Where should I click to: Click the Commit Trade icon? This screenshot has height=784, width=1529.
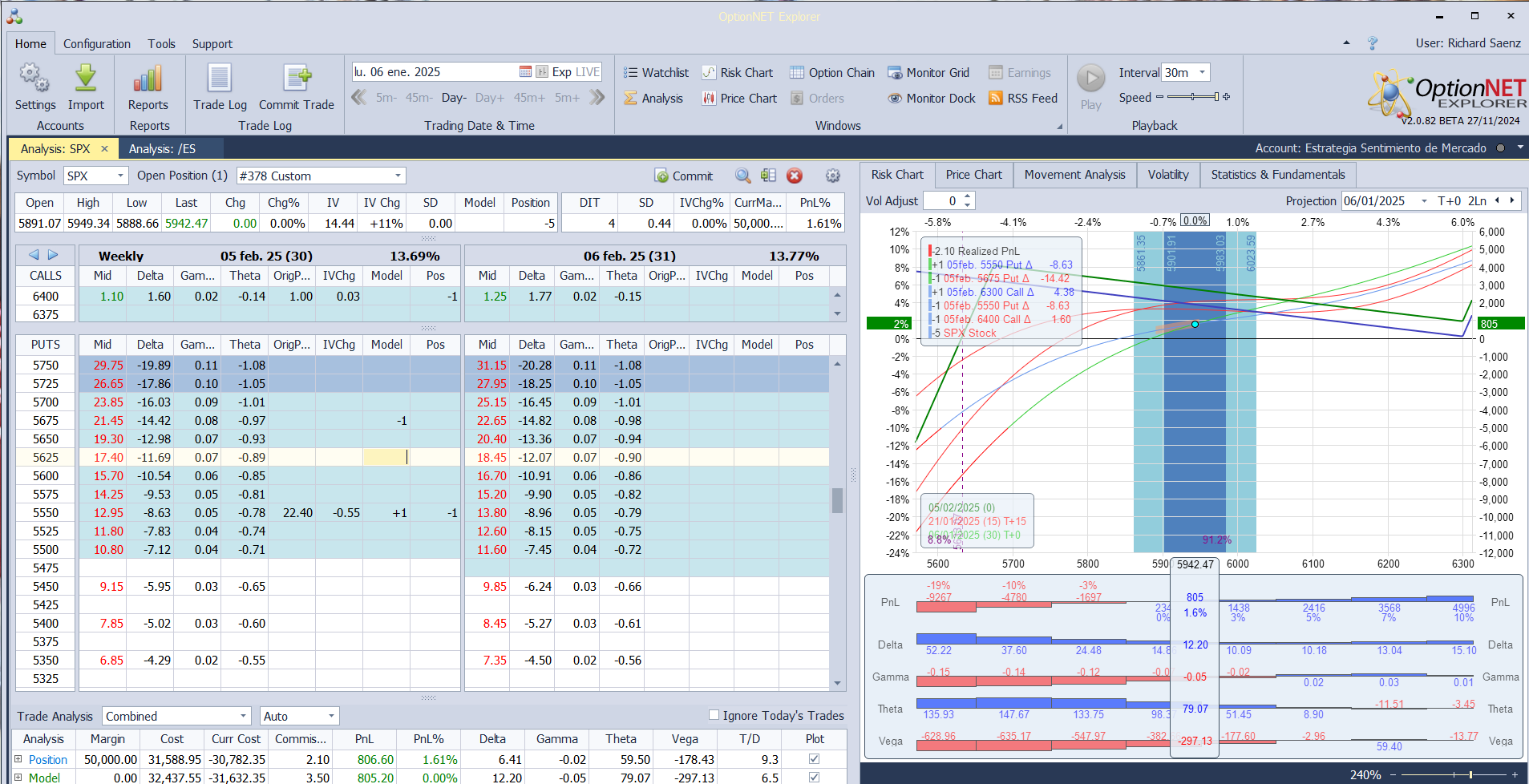tap(296, 79)
